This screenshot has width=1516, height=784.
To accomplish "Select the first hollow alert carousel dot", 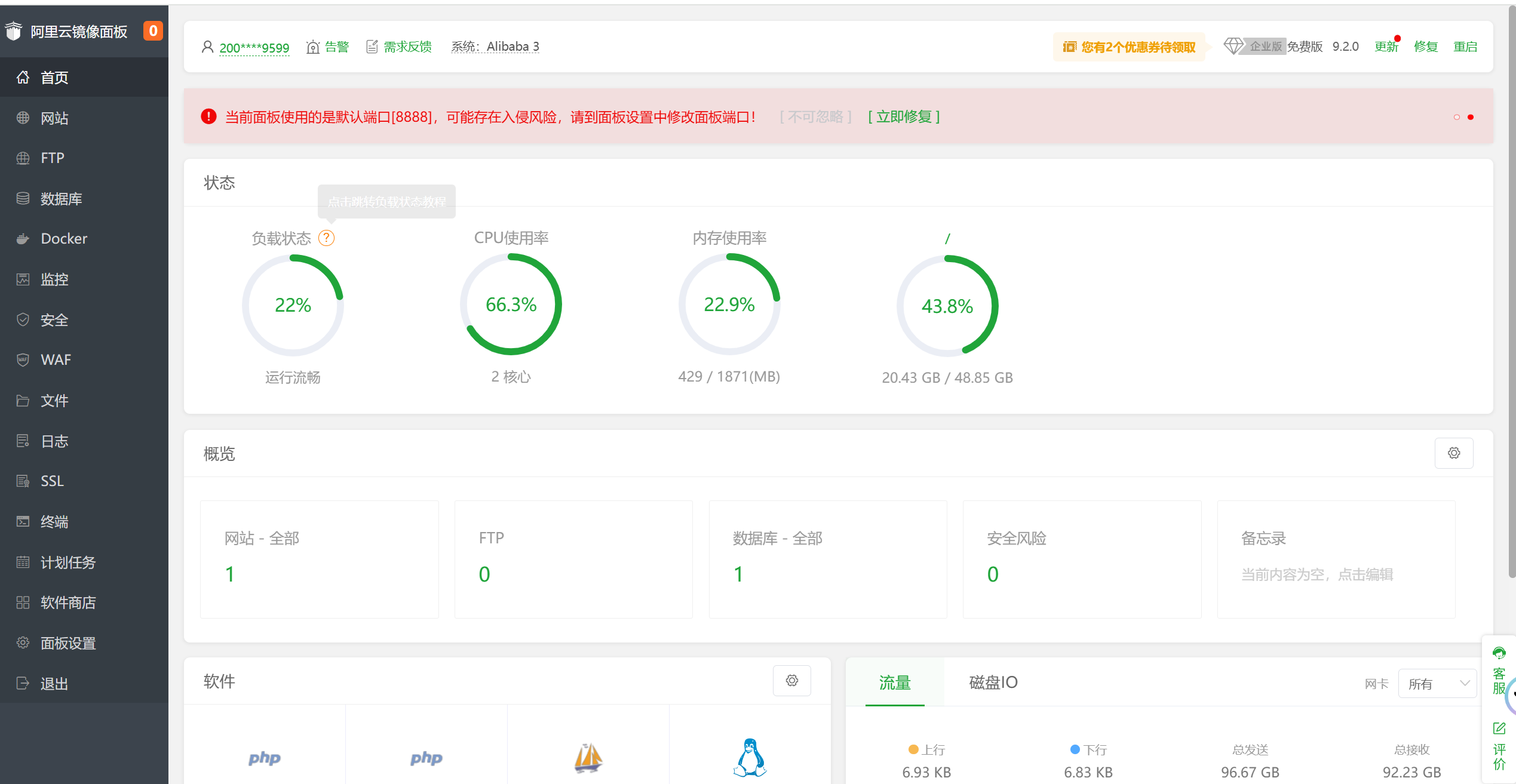I will click(x=1456, y=117).
